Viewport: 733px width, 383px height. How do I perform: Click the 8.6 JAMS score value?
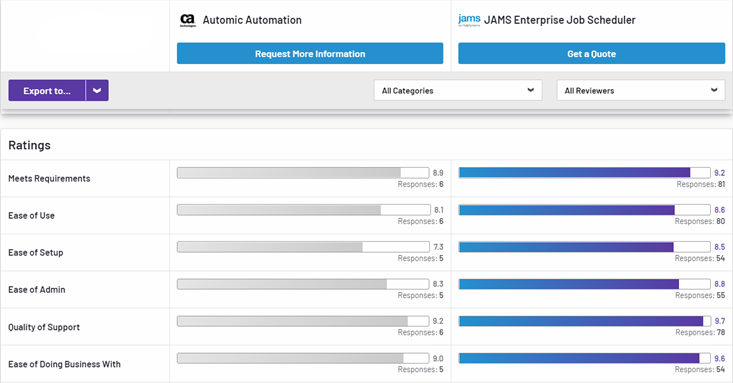pos(719,210)
